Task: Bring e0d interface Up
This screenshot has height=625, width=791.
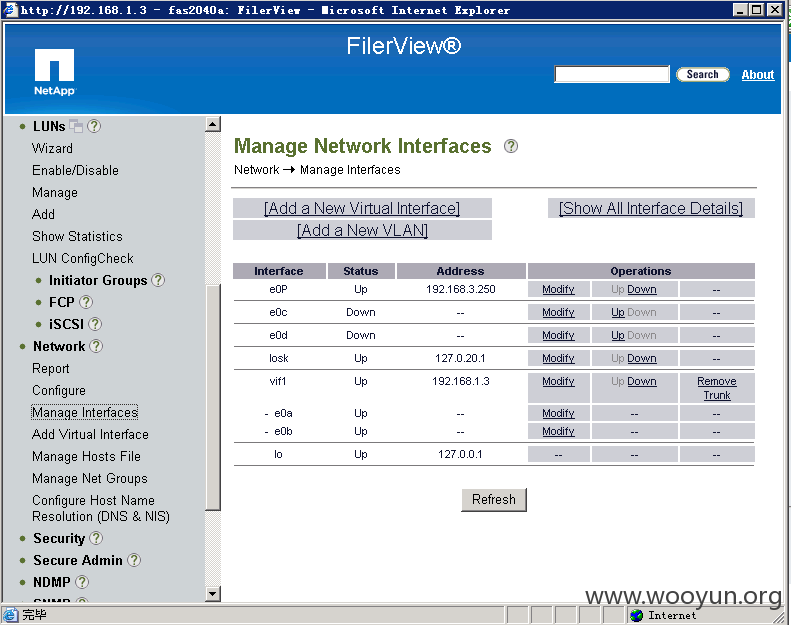Action: tap(618, 335)
